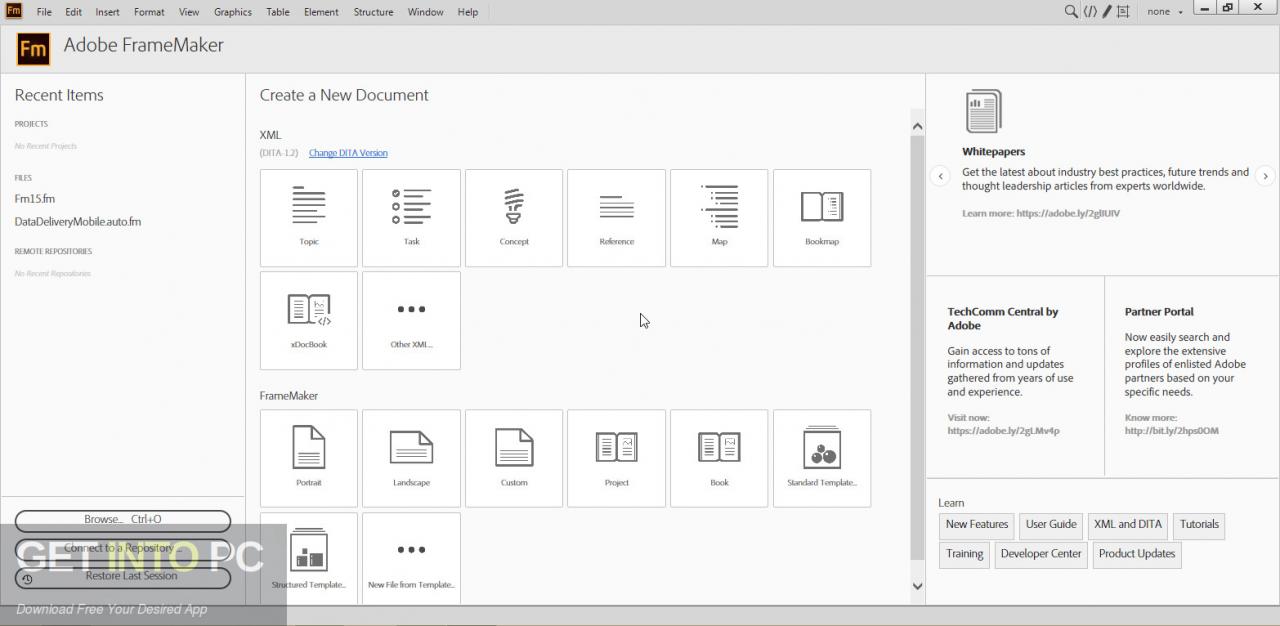Open the Developer Center button
The height and width of the screenshot is (626, 1280).
coord(1041,555)
